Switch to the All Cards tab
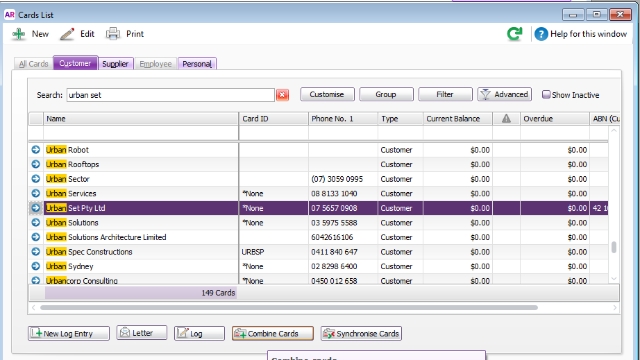This screenshot has height=360, width=640. (x=33, y=64)
